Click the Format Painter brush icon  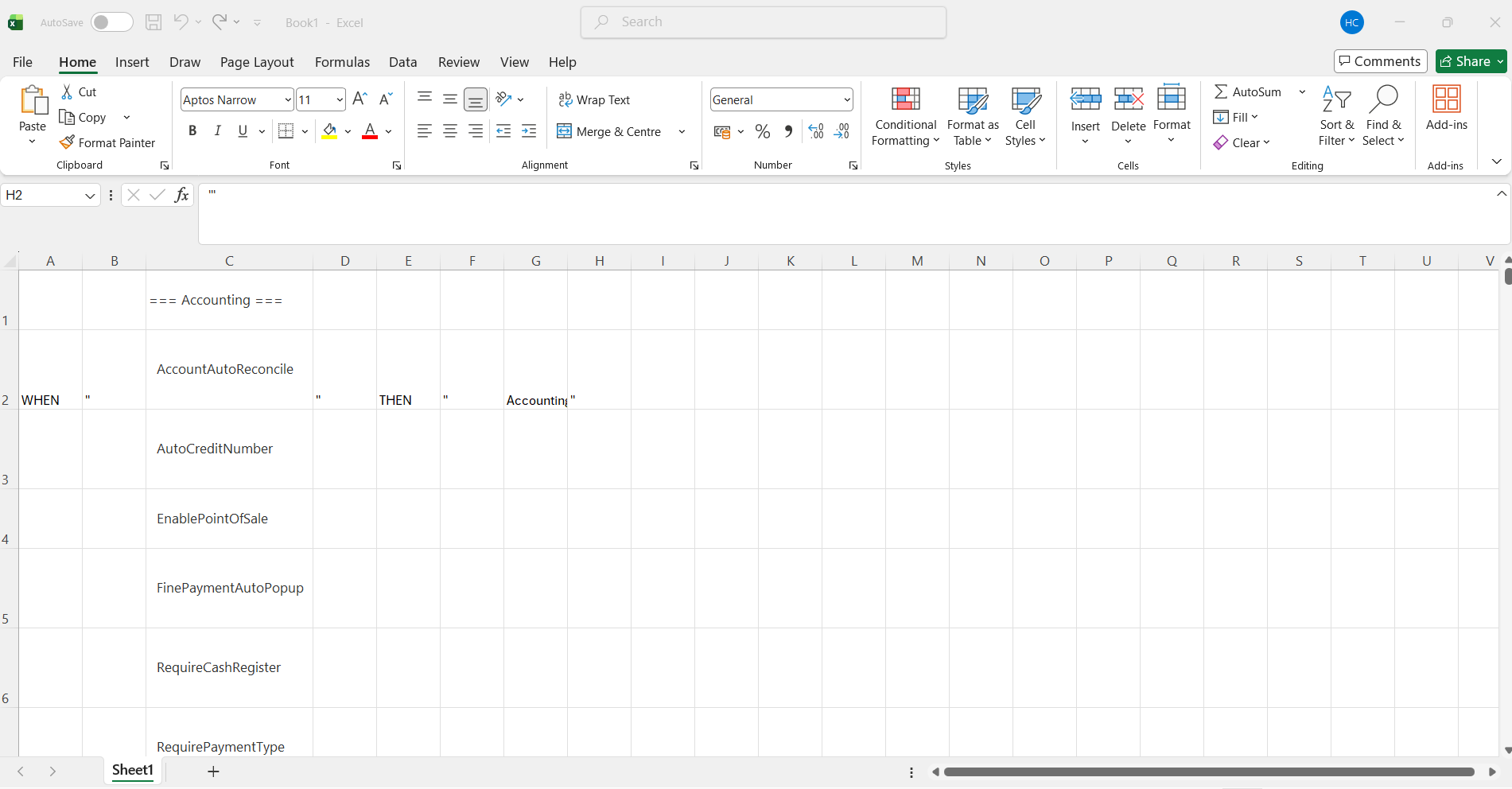coord(68,142)
